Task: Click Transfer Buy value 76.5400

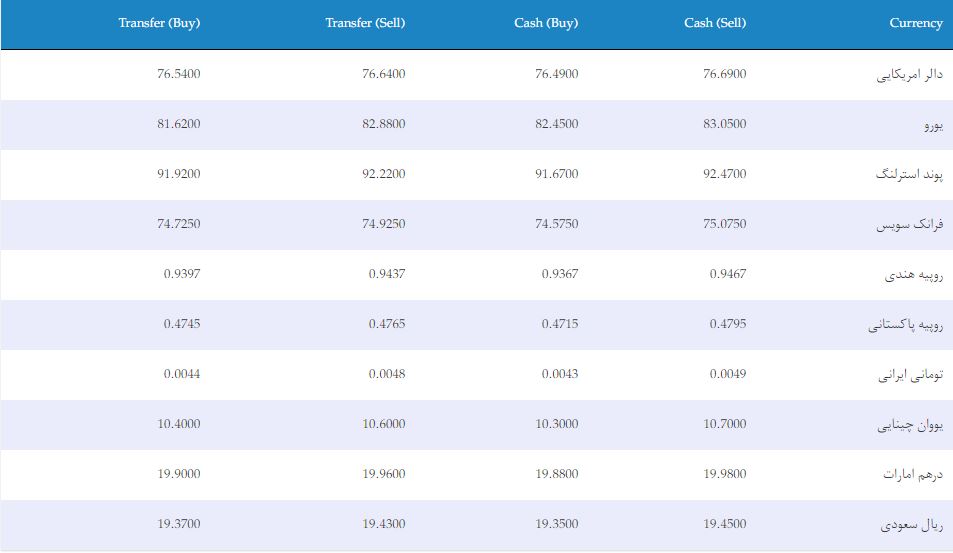Action: click(x=179, y=74)
